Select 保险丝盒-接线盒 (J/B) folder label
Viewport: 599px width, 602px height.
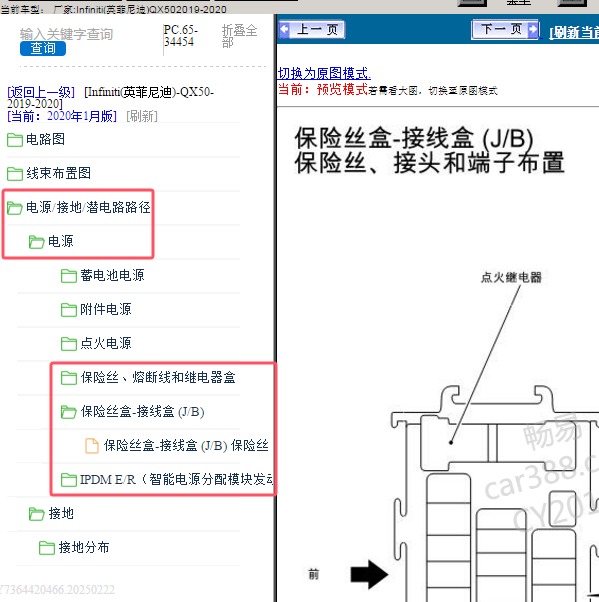pos(142,412)
